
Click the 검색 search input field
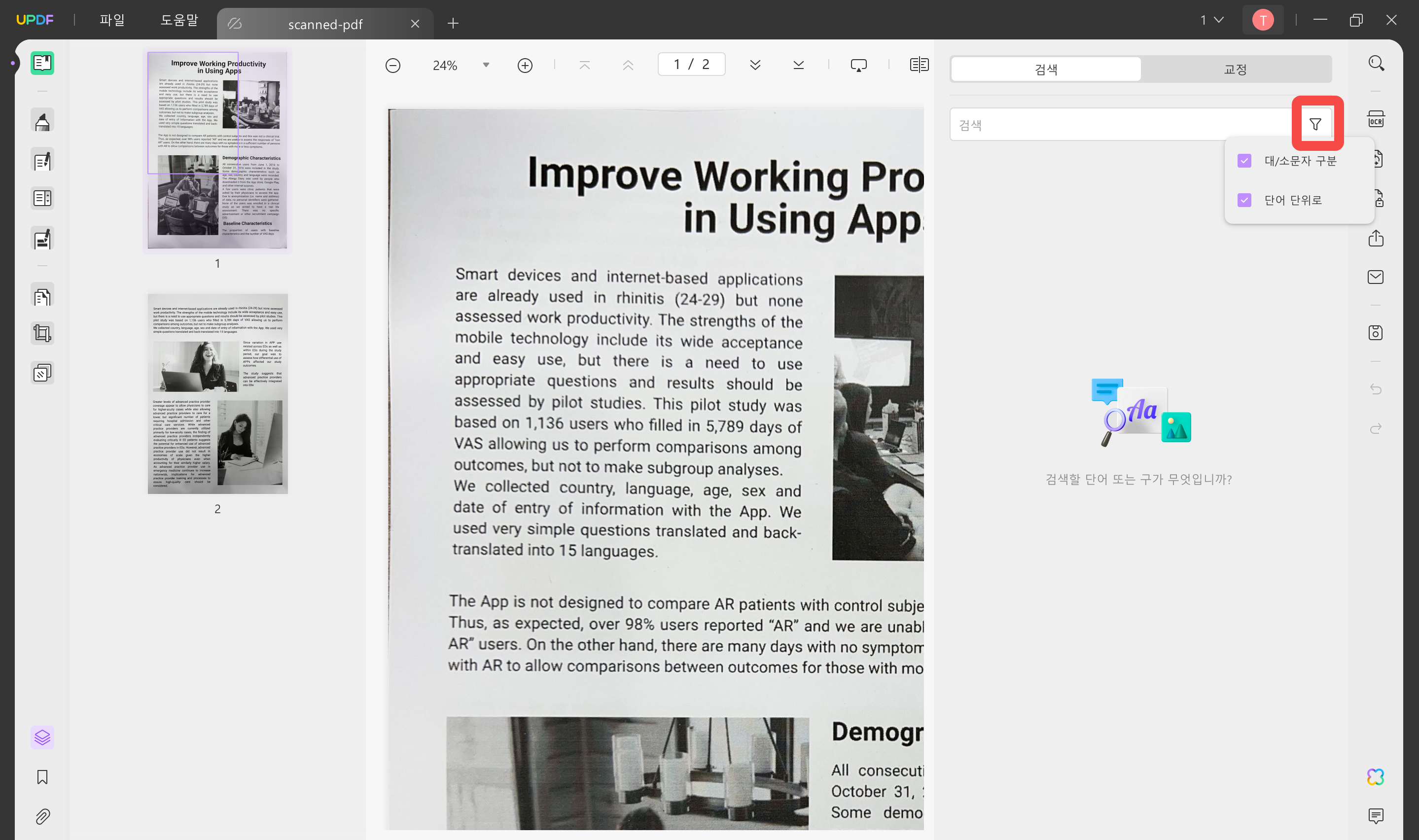coord(1121,125)
